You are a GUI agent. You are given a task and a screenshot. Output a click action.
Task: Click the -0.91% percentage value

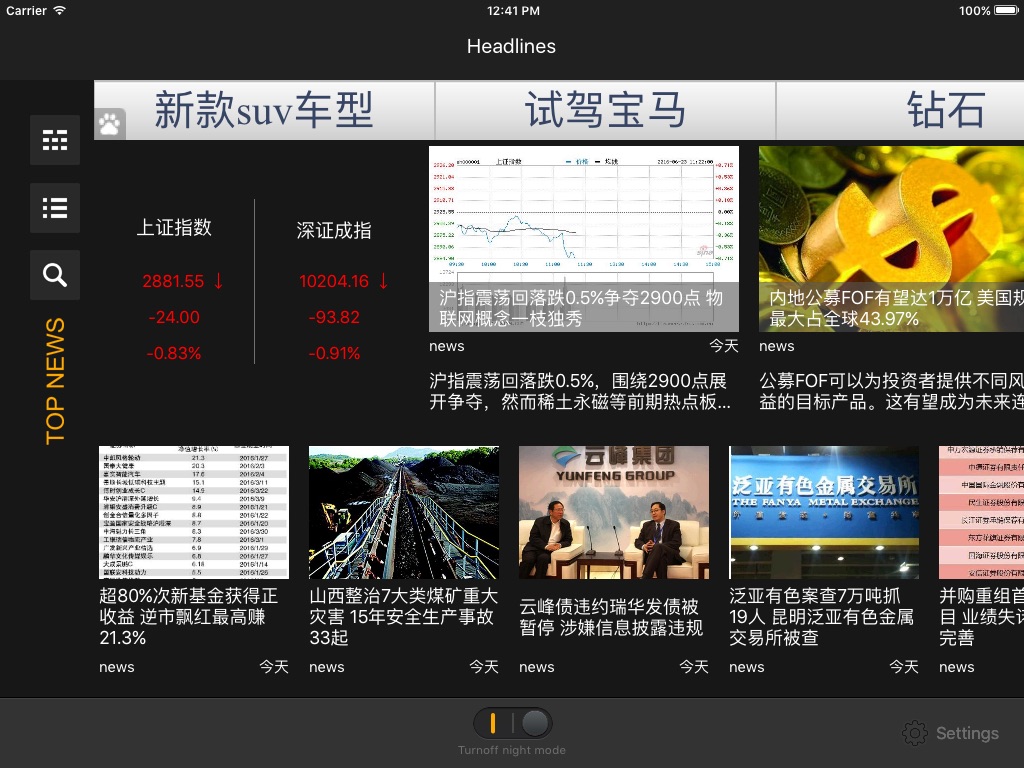click(334, 353)
